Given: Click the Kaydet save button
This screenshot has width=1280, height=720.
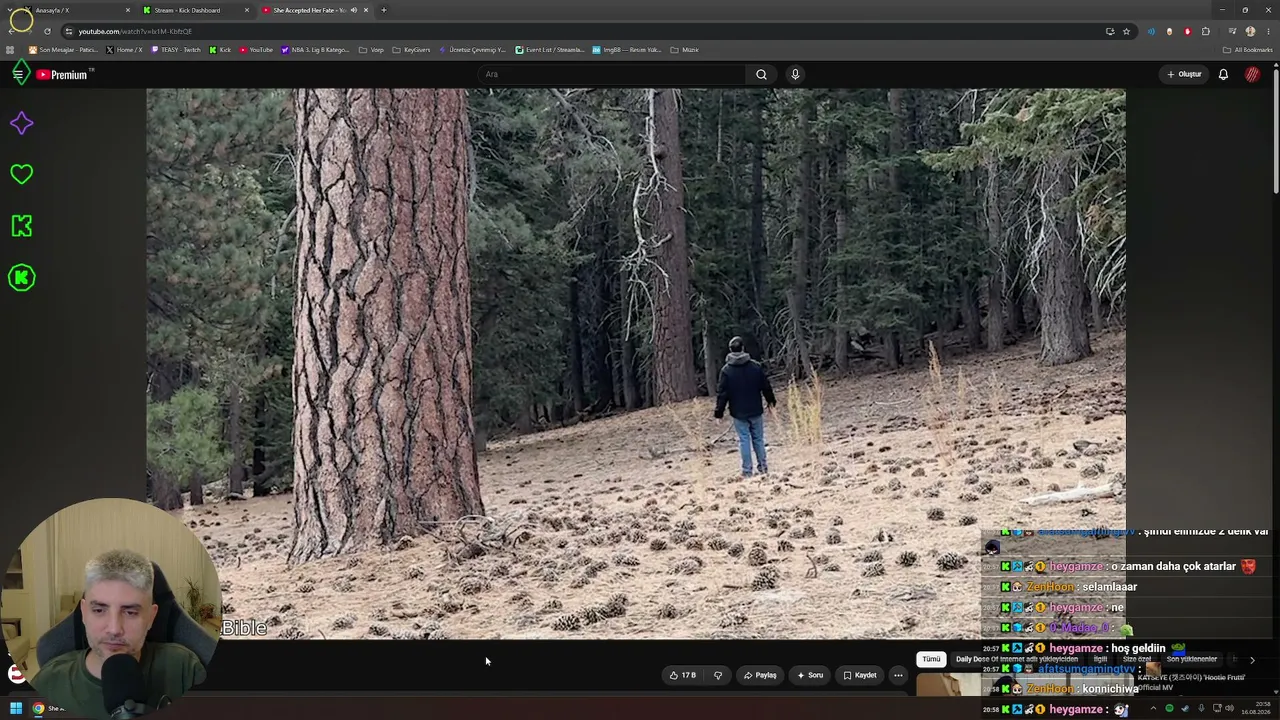Looking at the screenshot, I should 860,675.
